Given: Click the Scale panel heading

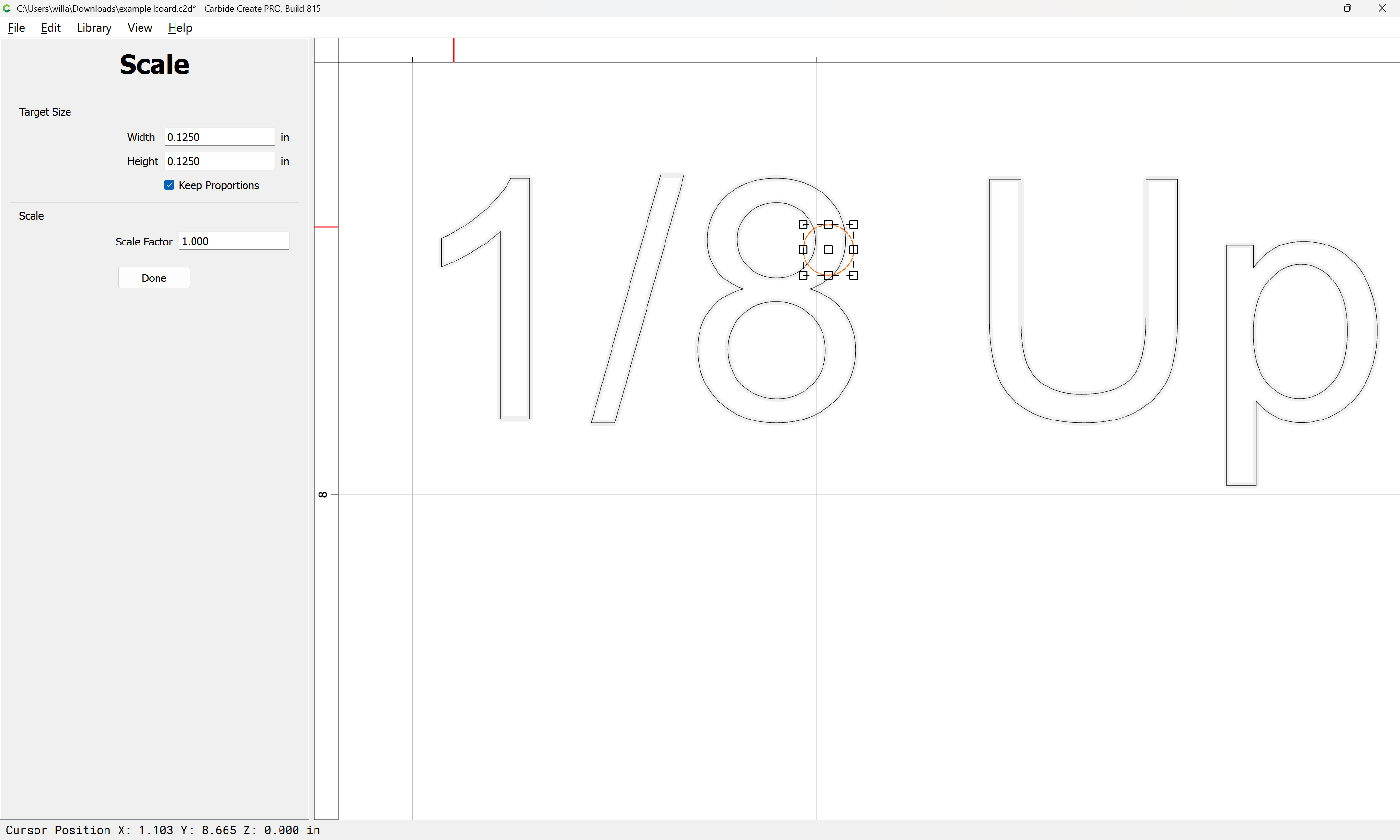Looking at the screenshot, I should 154,65.
